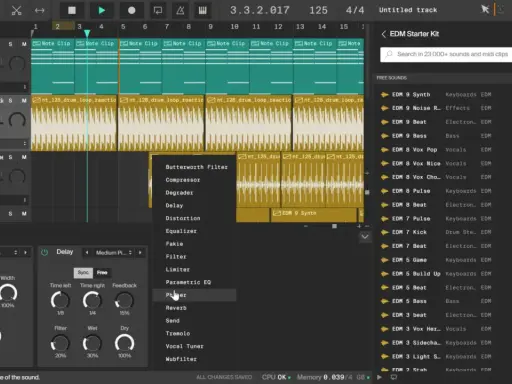The height and width of the screenshot is (384, 512).
Task: Preview the EDM 9 Beat sound icon
Action: tap(385, 122)
